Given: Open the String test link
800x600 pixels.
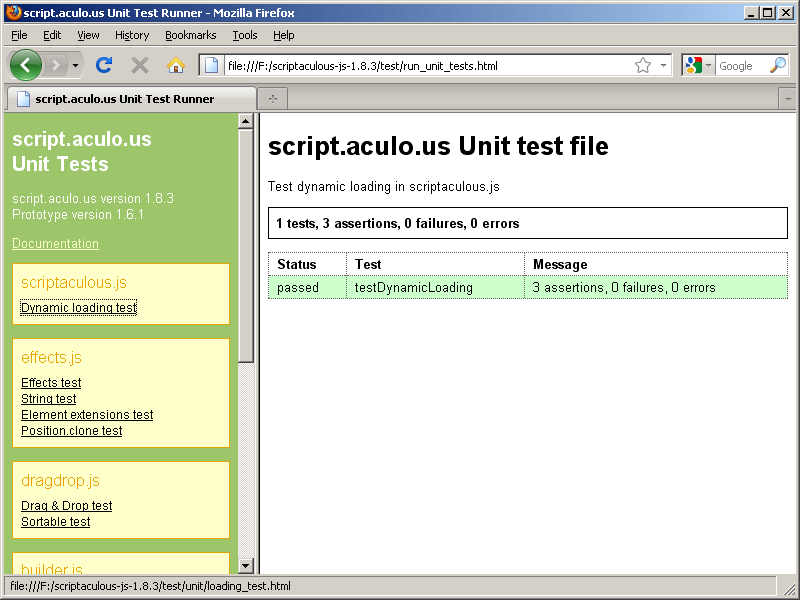Looking at the screenshot, I should point(48,398).
